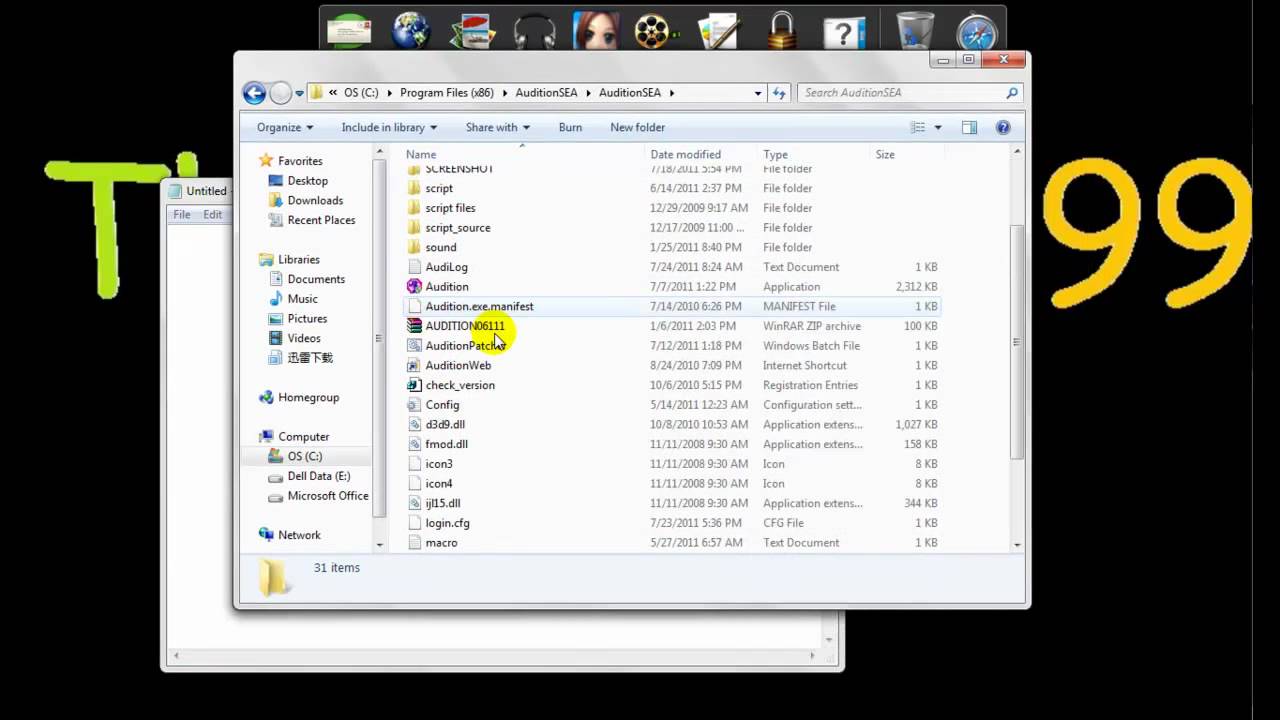Click the Desktop icon in Favorites
The height and width of the screenshot is (720, 1280).
[x=277, y=181]
